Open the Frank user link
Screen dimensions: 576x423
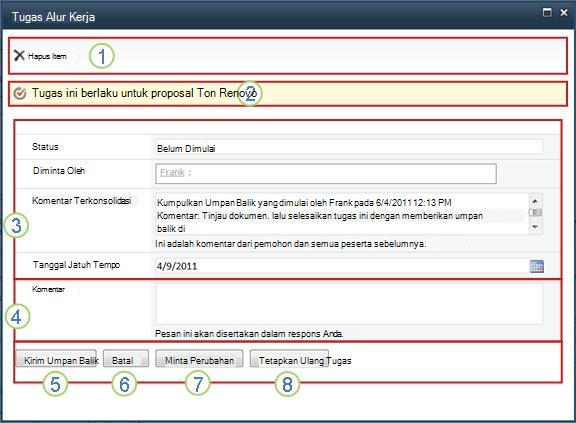point(172,172)
